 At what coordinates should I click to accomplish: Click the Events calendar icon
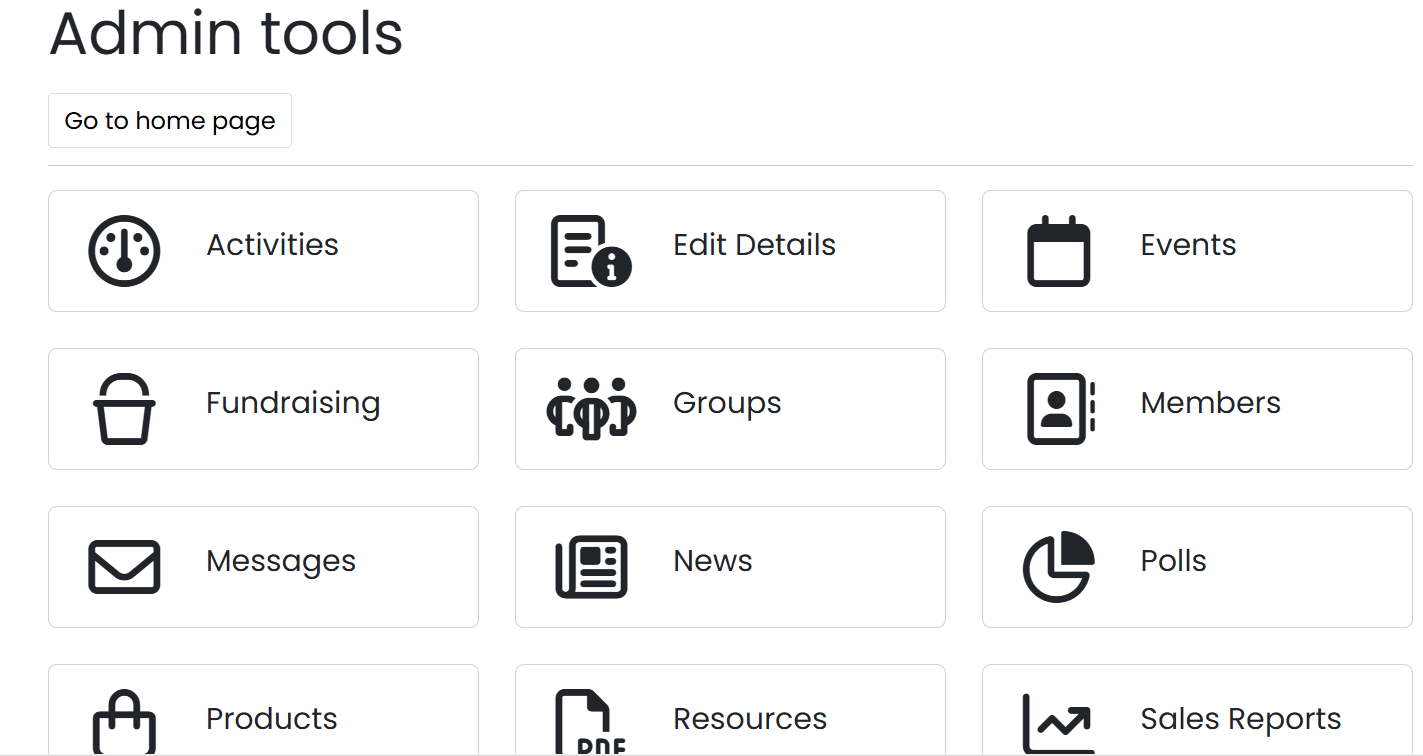pyautogui.click(x=1059, y=251)
